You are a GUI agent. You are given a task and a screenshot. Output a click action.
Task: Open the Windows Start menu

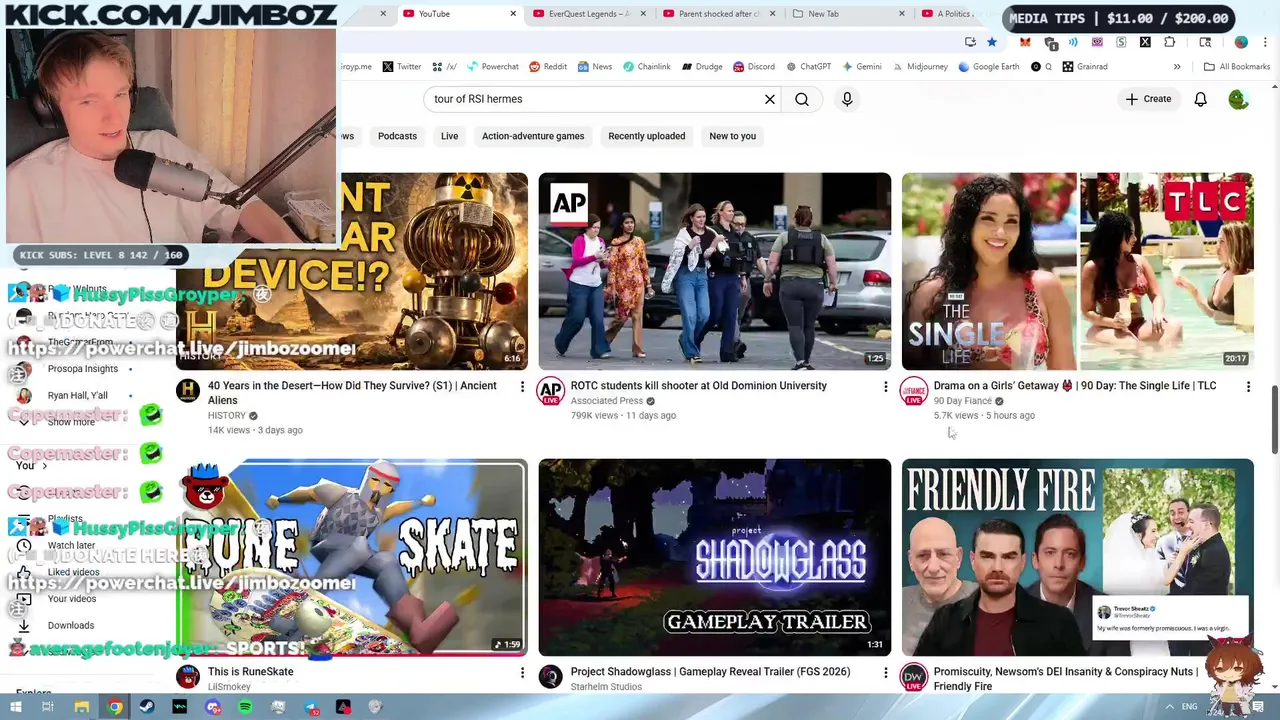16,707
